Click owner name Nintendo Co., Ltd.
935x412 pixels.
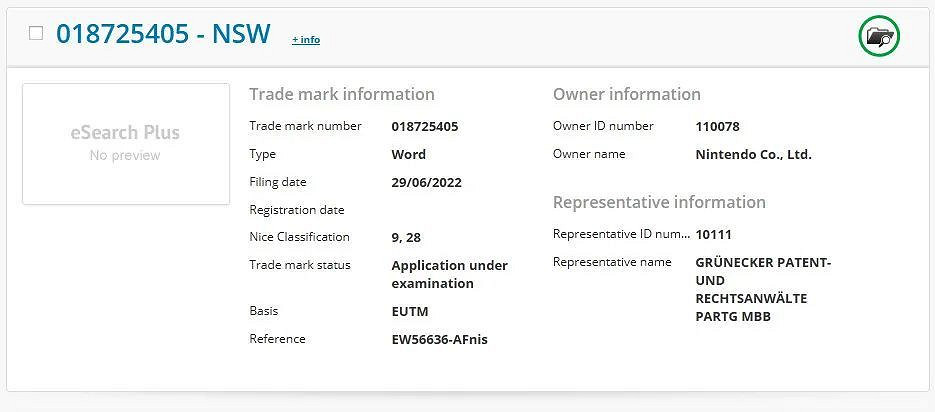[x=753, y=155]
